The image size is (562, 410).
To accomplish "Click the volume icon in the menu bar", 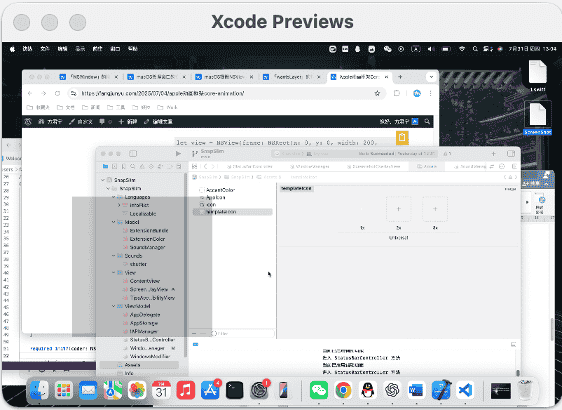I will pos(430,49).
